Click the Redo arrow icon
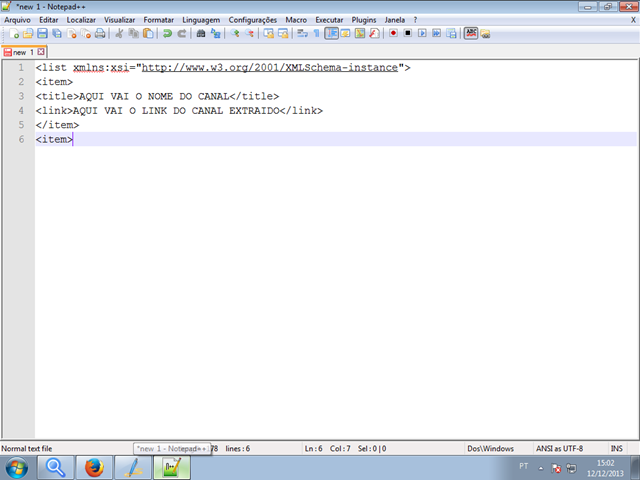 [x=182, y=33]
